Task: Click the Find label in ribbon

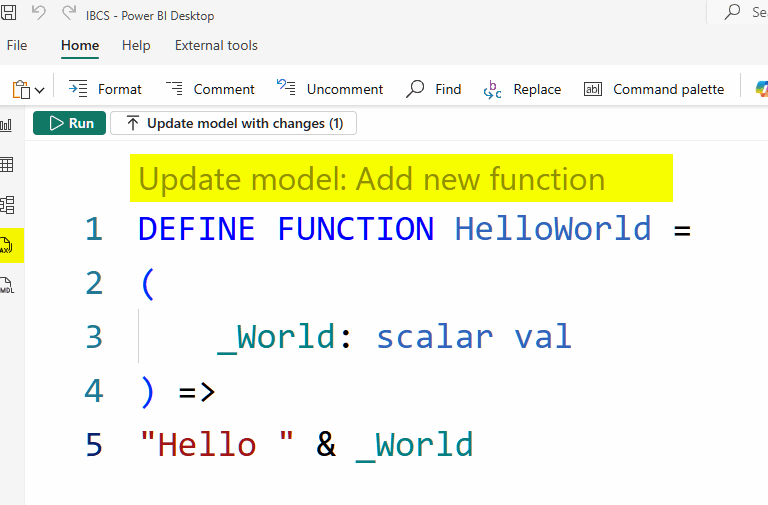Action: (448, 89)
